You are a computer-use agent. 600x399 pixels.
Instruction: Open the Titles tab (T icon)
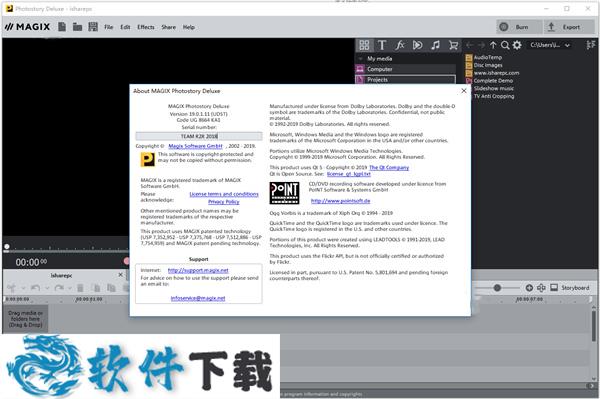tap(382, 45)
